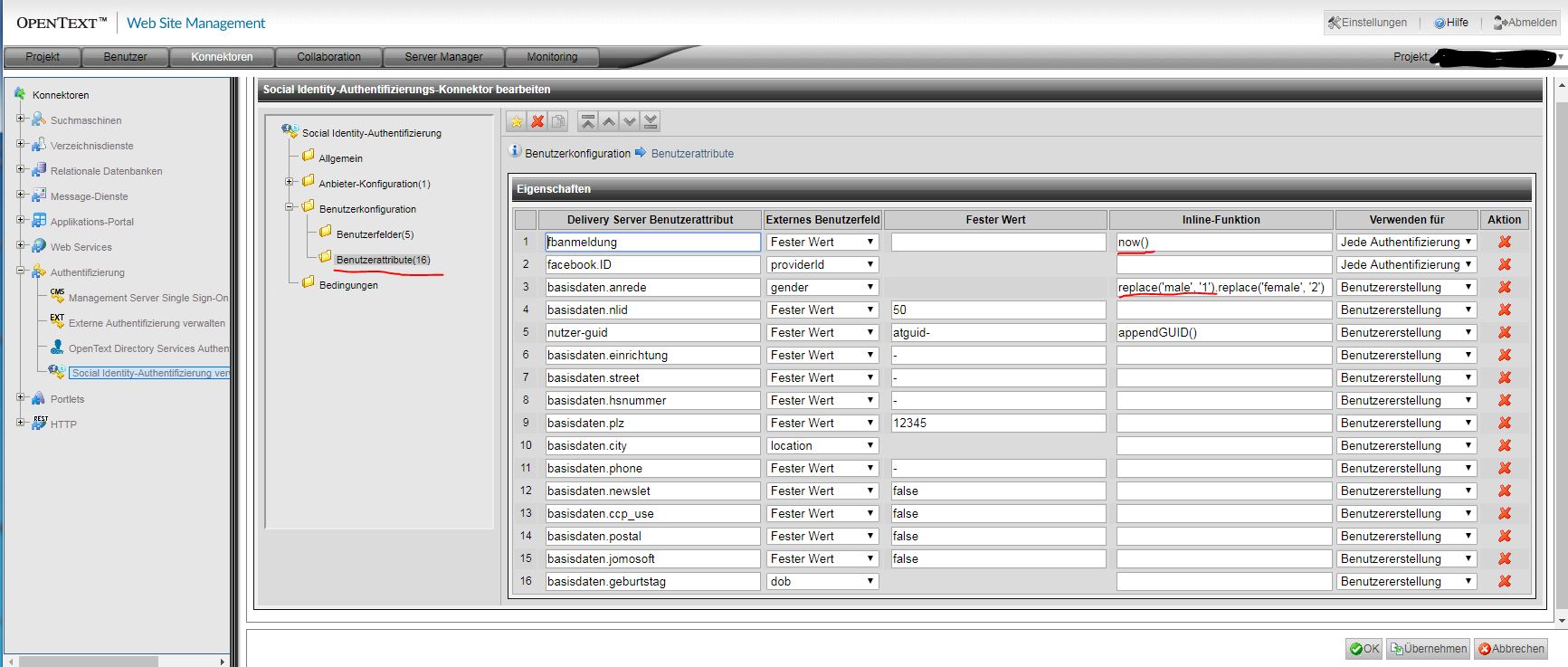
Task: Delete row 12 basisdaten.newslet with red X
Action: tap(1505, 491)
